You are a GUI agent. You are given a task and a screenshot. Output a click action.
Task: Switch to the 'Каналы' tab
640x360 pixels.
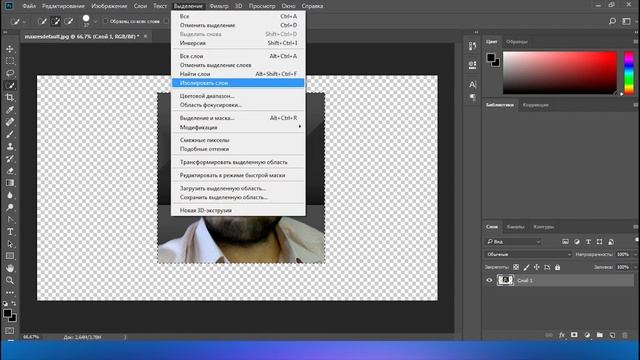click(x=515, y=227)
